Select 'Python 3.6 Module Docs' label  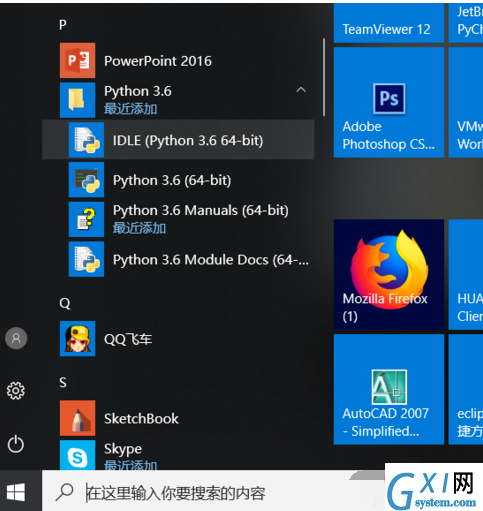click(x=211, y=260)
